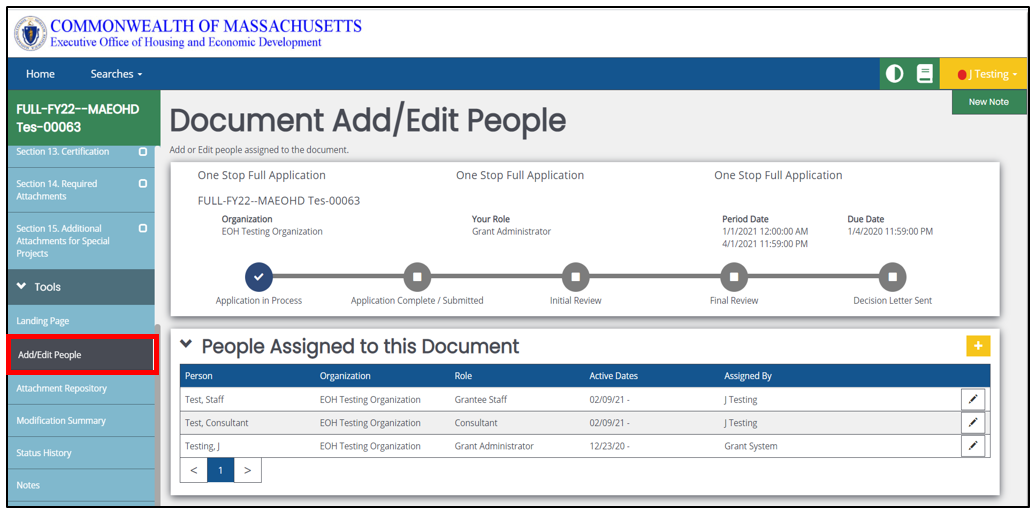The image size is (1035, 514).
Task: Open Section 14. Required Attachments
Action: click(x=57, y=190)
